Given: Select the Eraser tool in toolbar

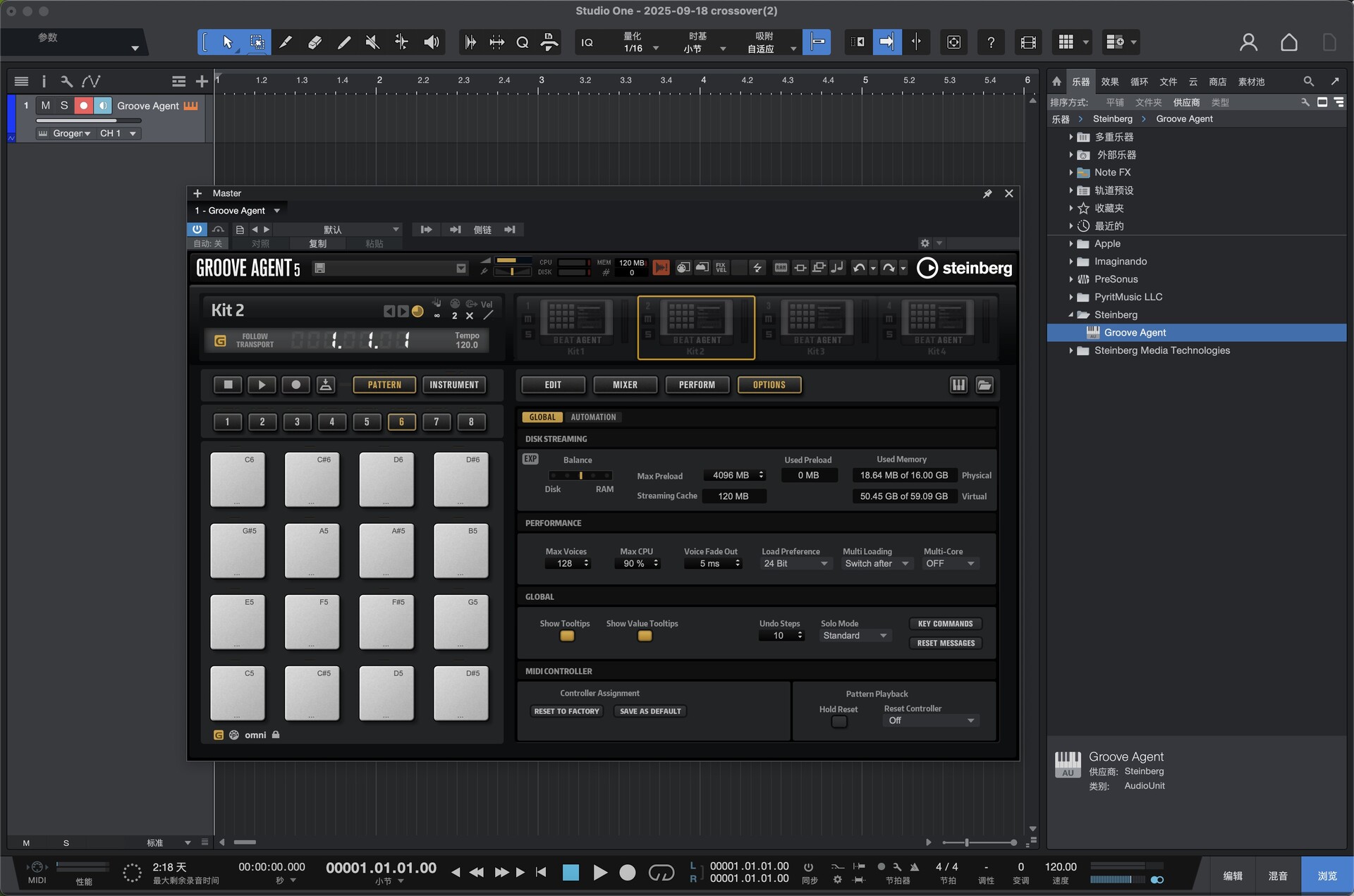Looking at the screenshot, I should 315,42.
